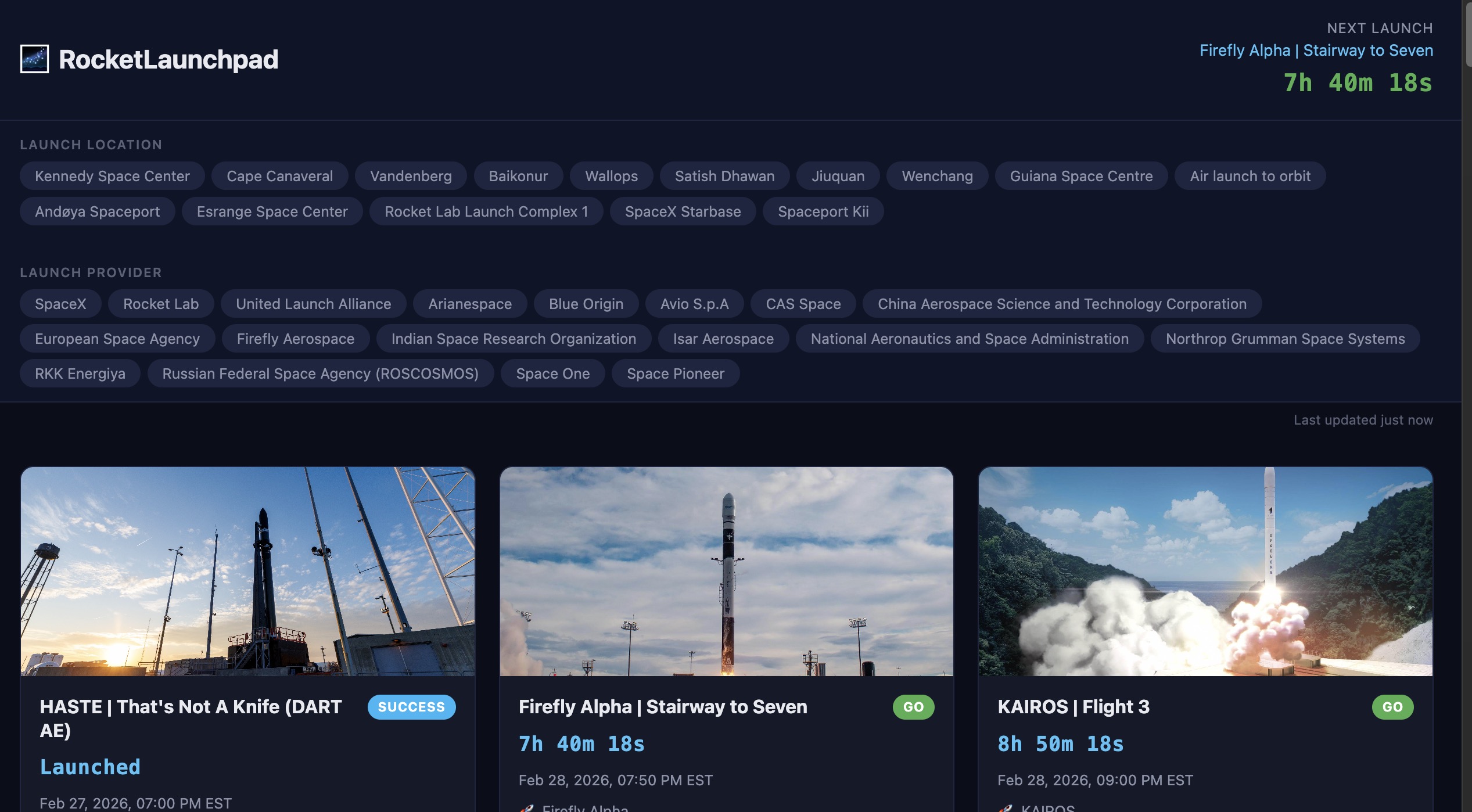Select the Blue Origin provider chip
This screenshot has height=812, width=1472.
coord(586,304)
